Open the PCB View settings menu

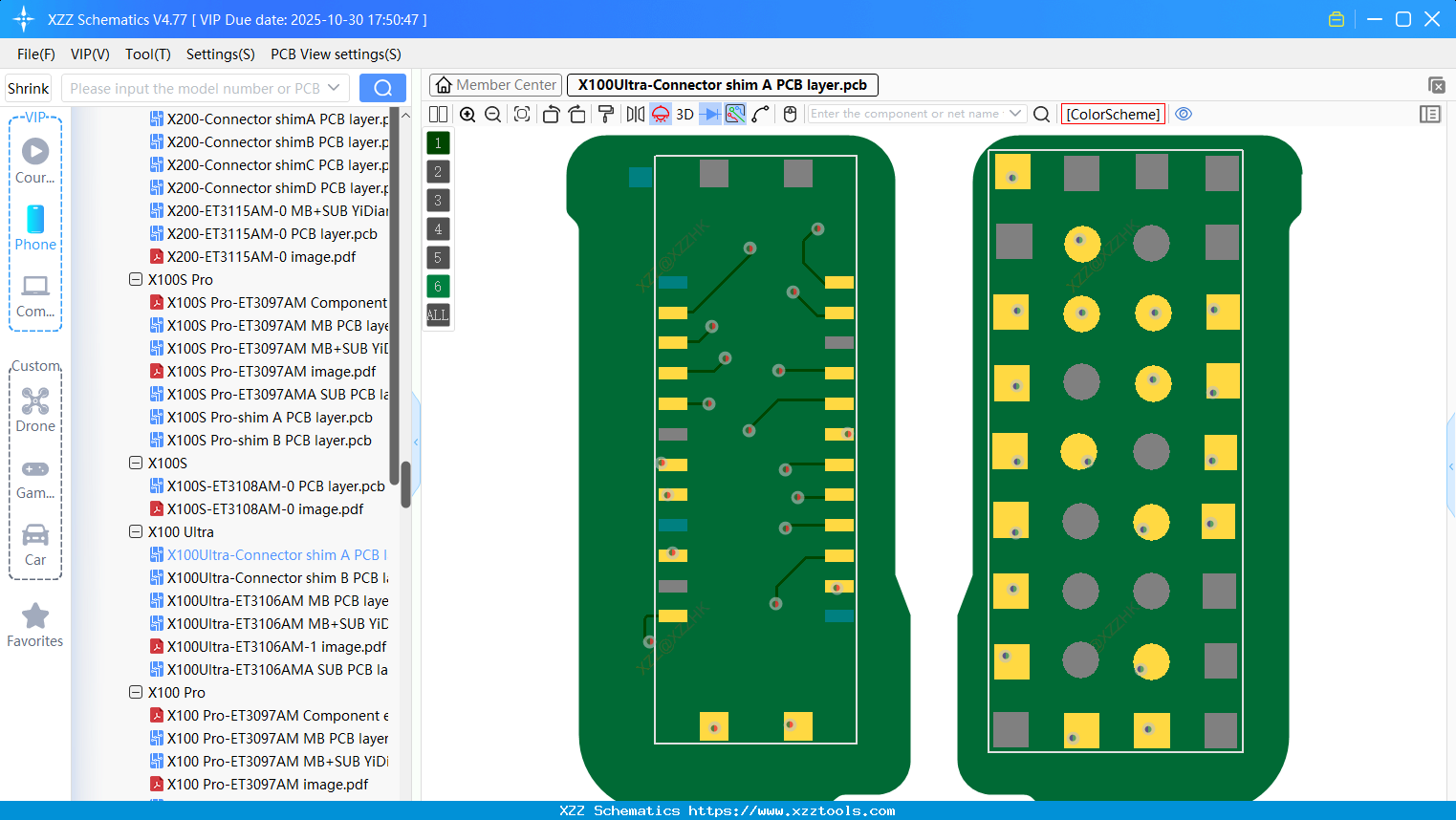pos(335,54)
